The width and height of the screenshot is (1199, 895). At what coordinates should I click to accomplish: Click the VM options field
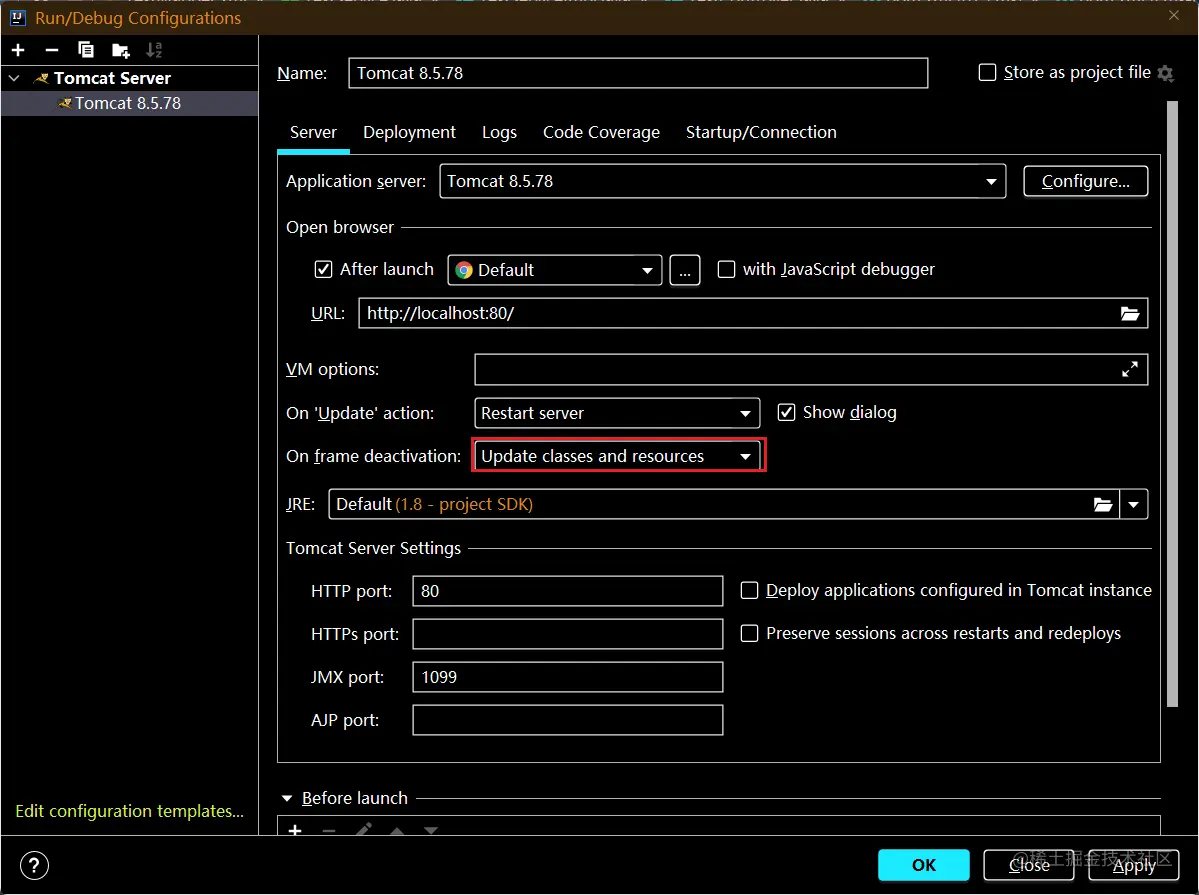click(x=811, y=369)
